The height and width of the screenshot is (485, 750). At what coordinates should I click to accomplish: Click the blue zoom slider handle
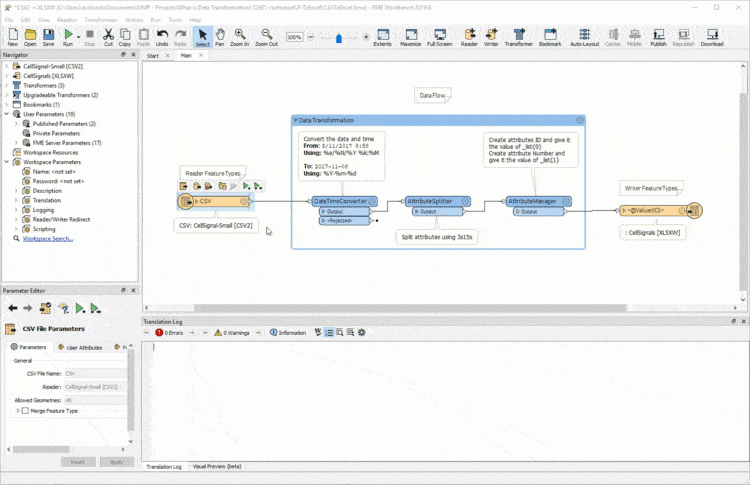[x=339, y=38]
